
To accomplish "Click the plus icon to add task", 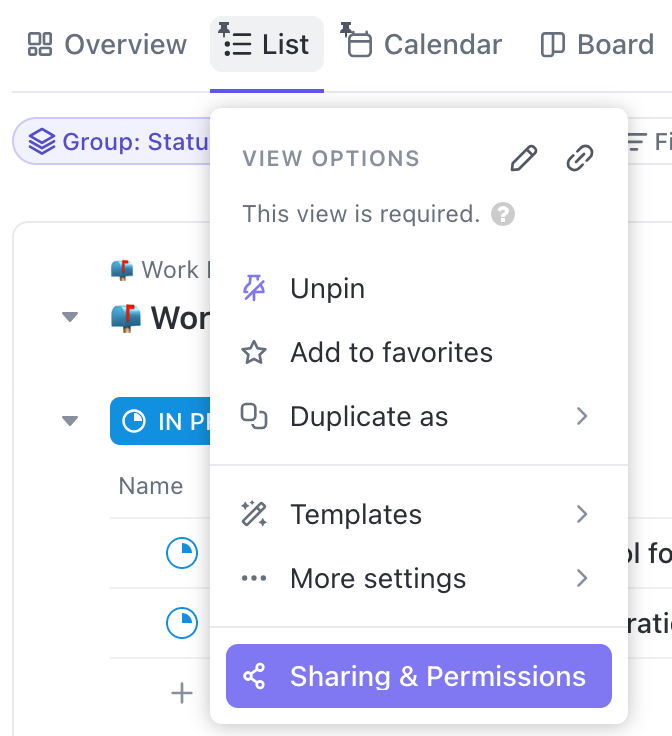I will point(182,693).
